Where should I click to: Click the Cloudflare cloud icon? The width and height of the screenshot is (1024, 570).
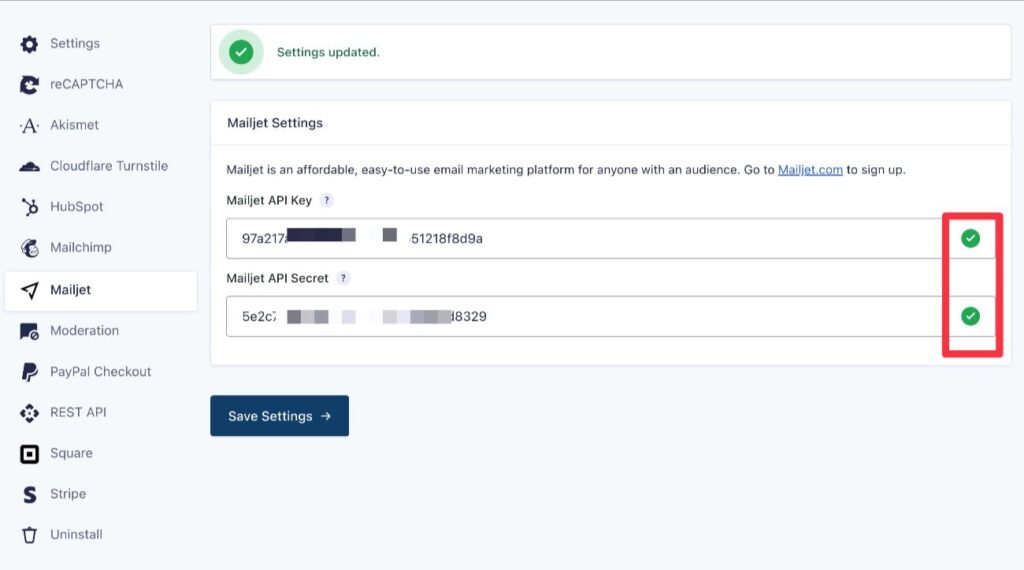(29, 166)
